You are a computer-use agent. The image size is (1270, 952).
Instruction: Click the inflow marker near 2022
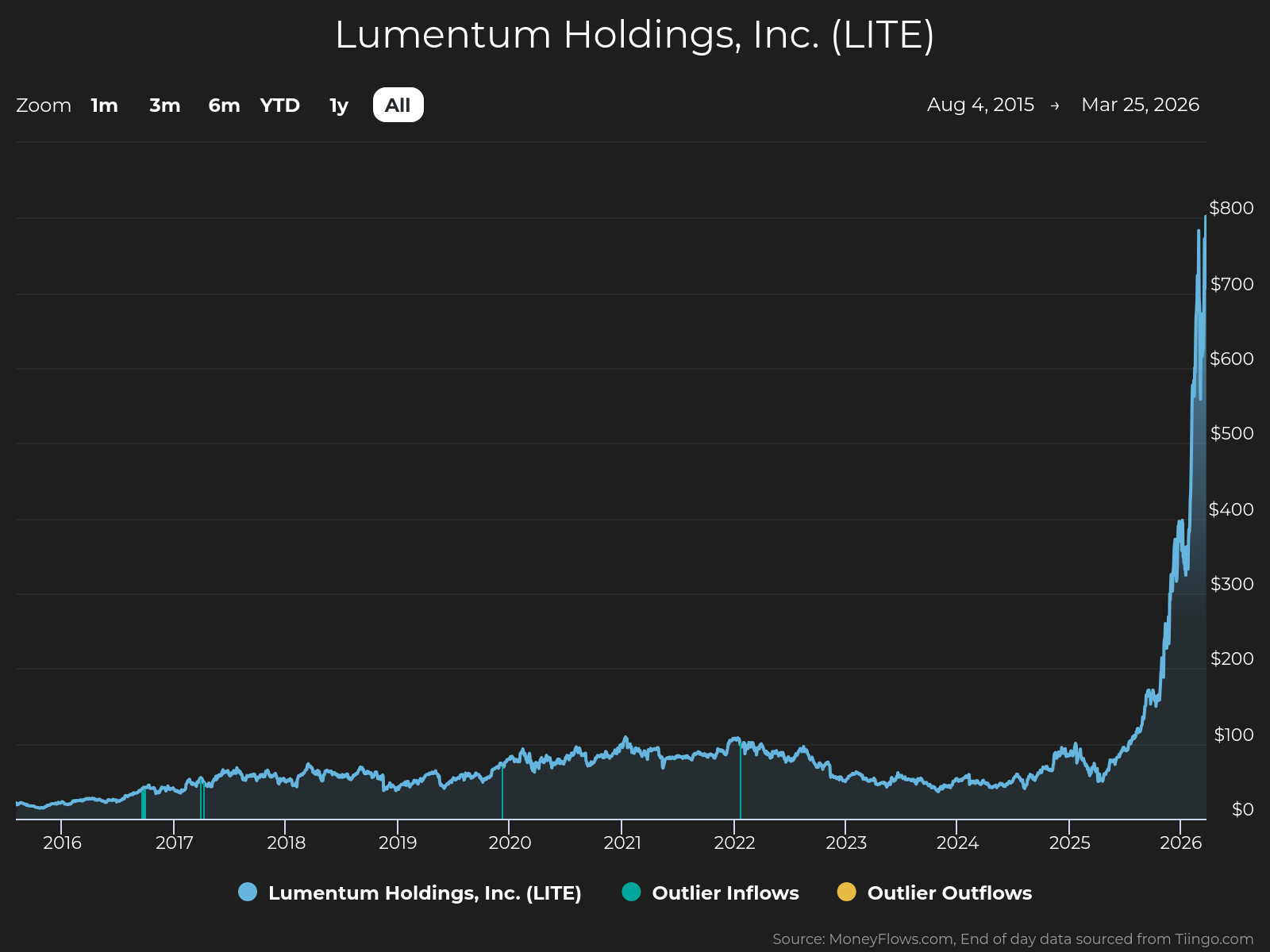pyautogui.click(x=741, y=781)
